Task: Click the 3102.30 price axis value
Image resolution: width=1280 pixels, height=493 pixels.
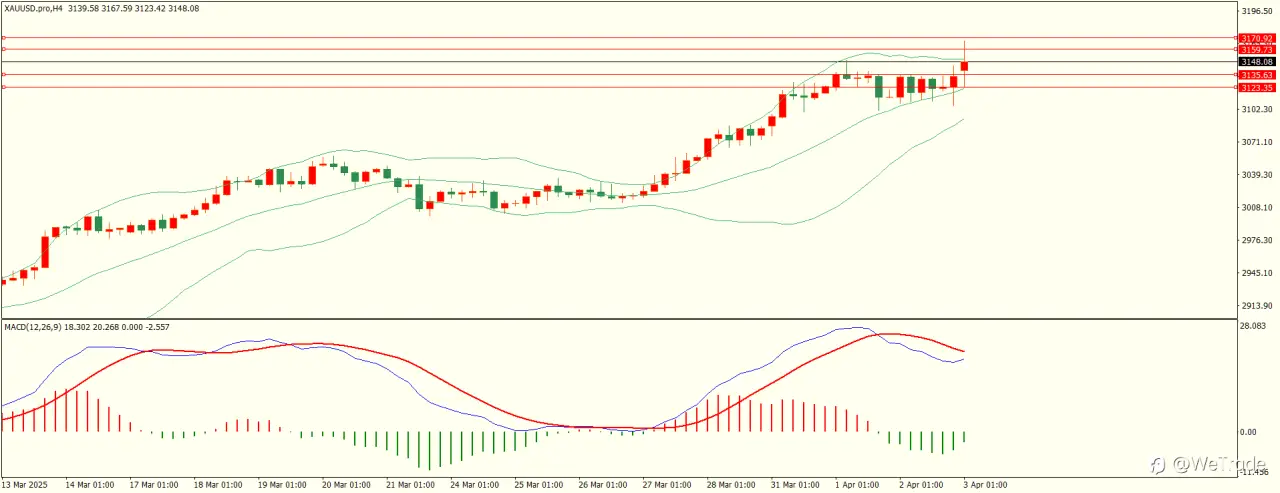Action: [1257, 110]
